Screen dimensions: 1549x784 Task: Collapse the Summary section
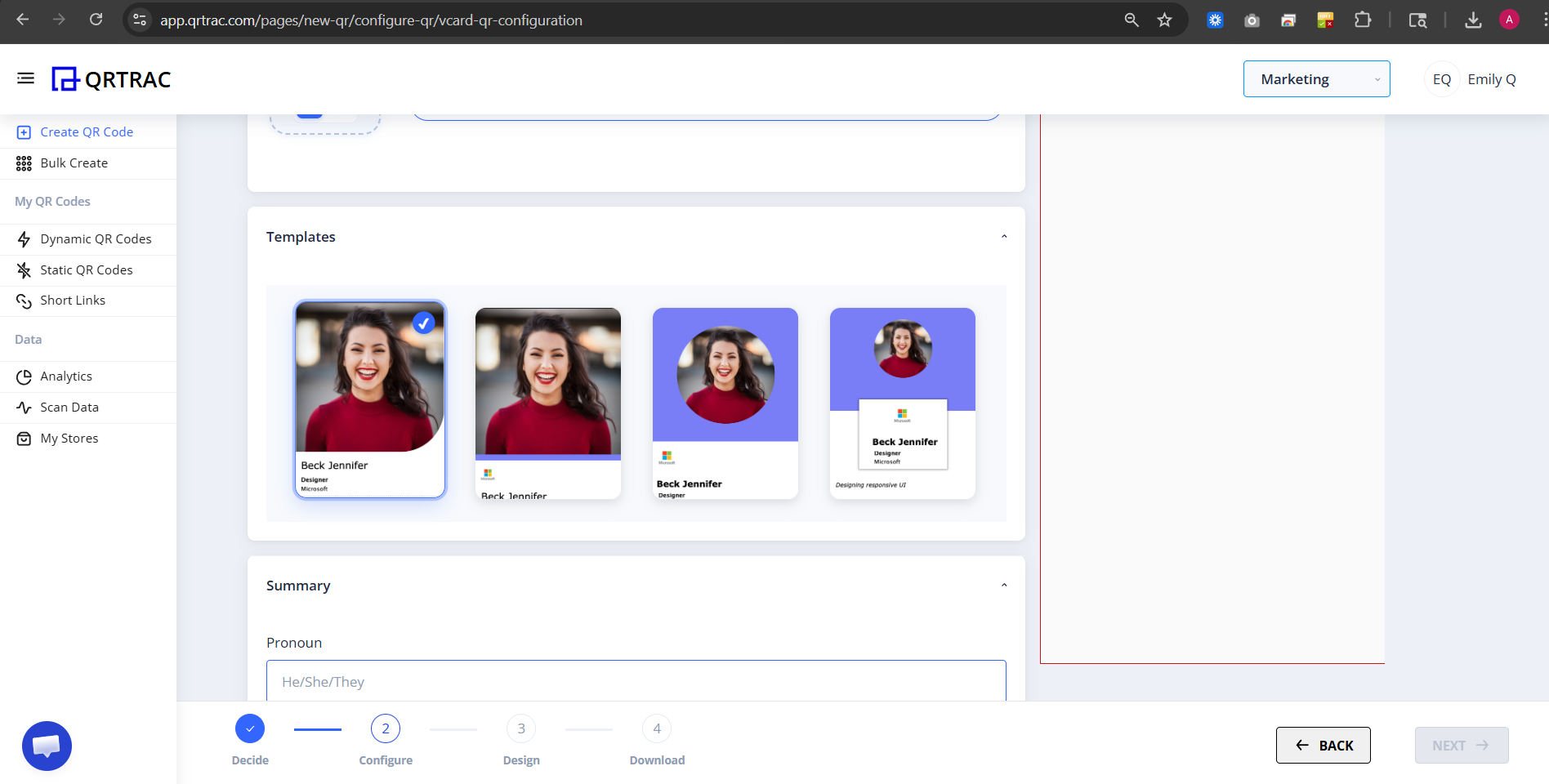point(1003,585)
